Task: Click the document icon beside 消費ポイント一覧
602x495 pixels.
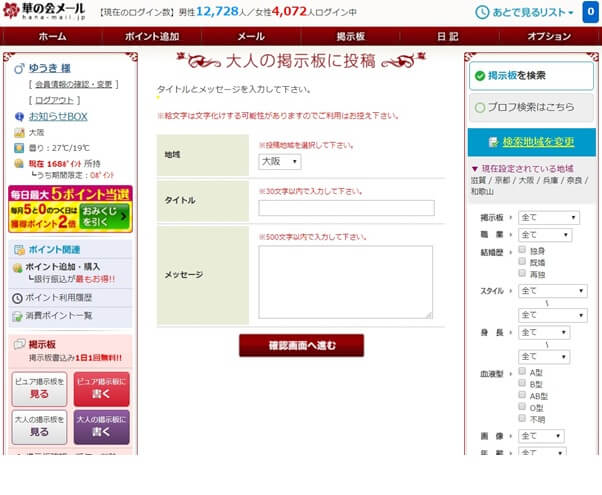Action: point(17,316)
